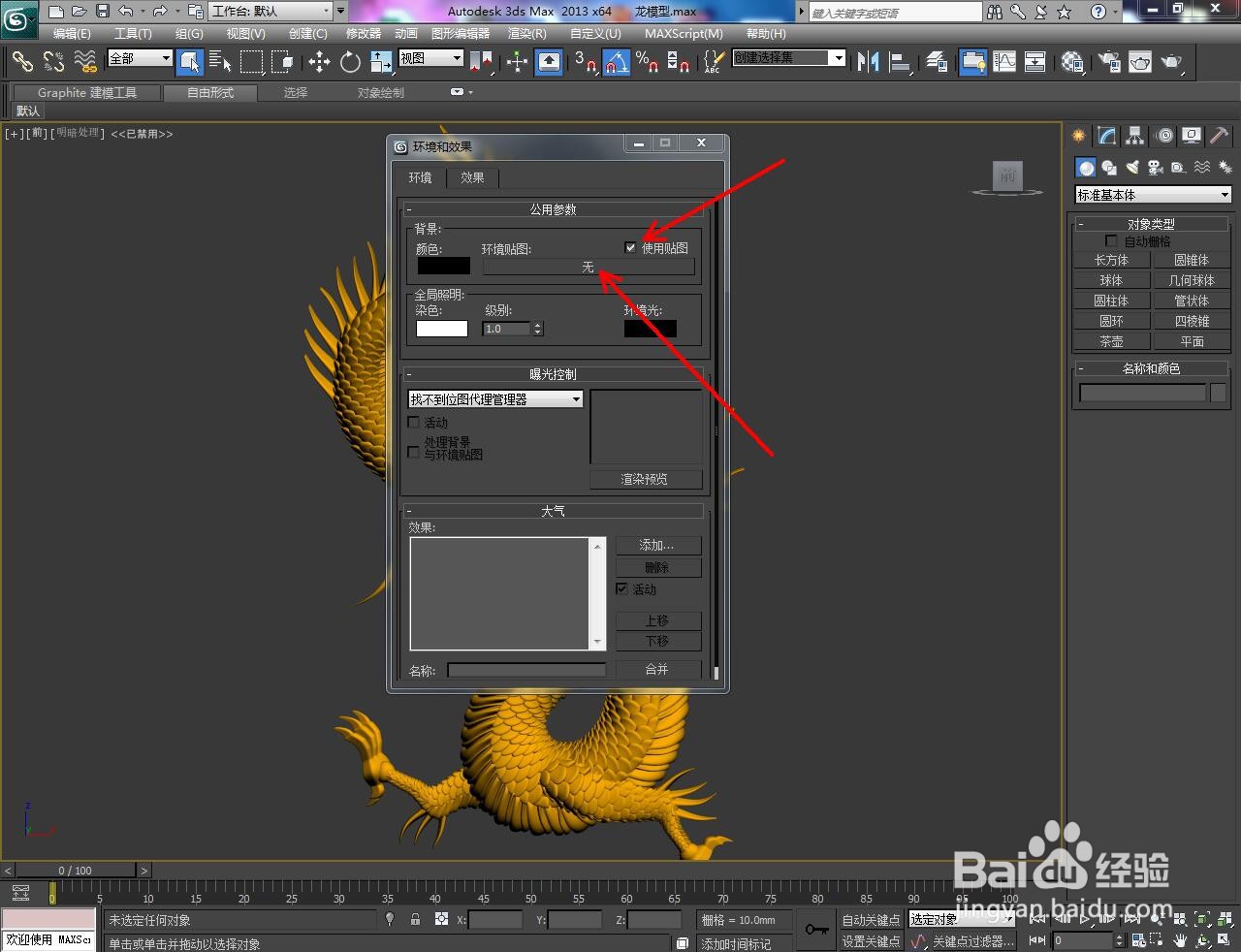Click the 无 environment map button

click(x=588, y=267)
